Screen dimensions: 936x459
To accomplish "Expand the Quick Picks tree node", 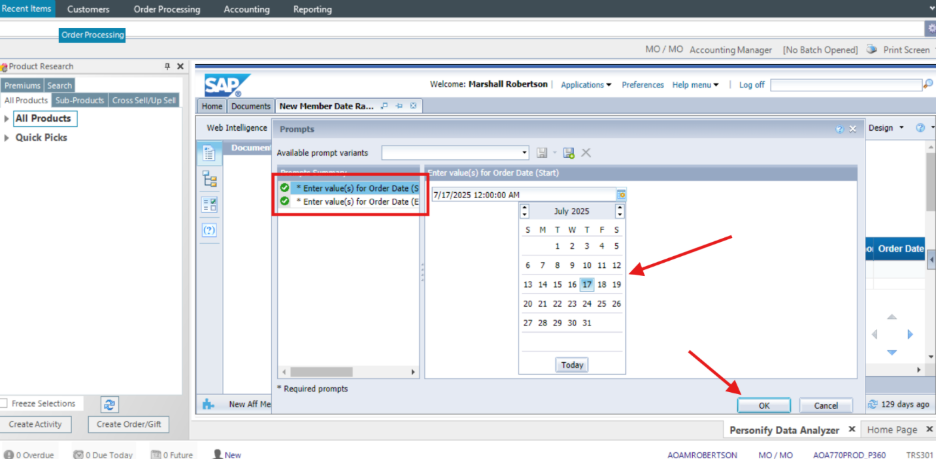I will coord(7,138).
